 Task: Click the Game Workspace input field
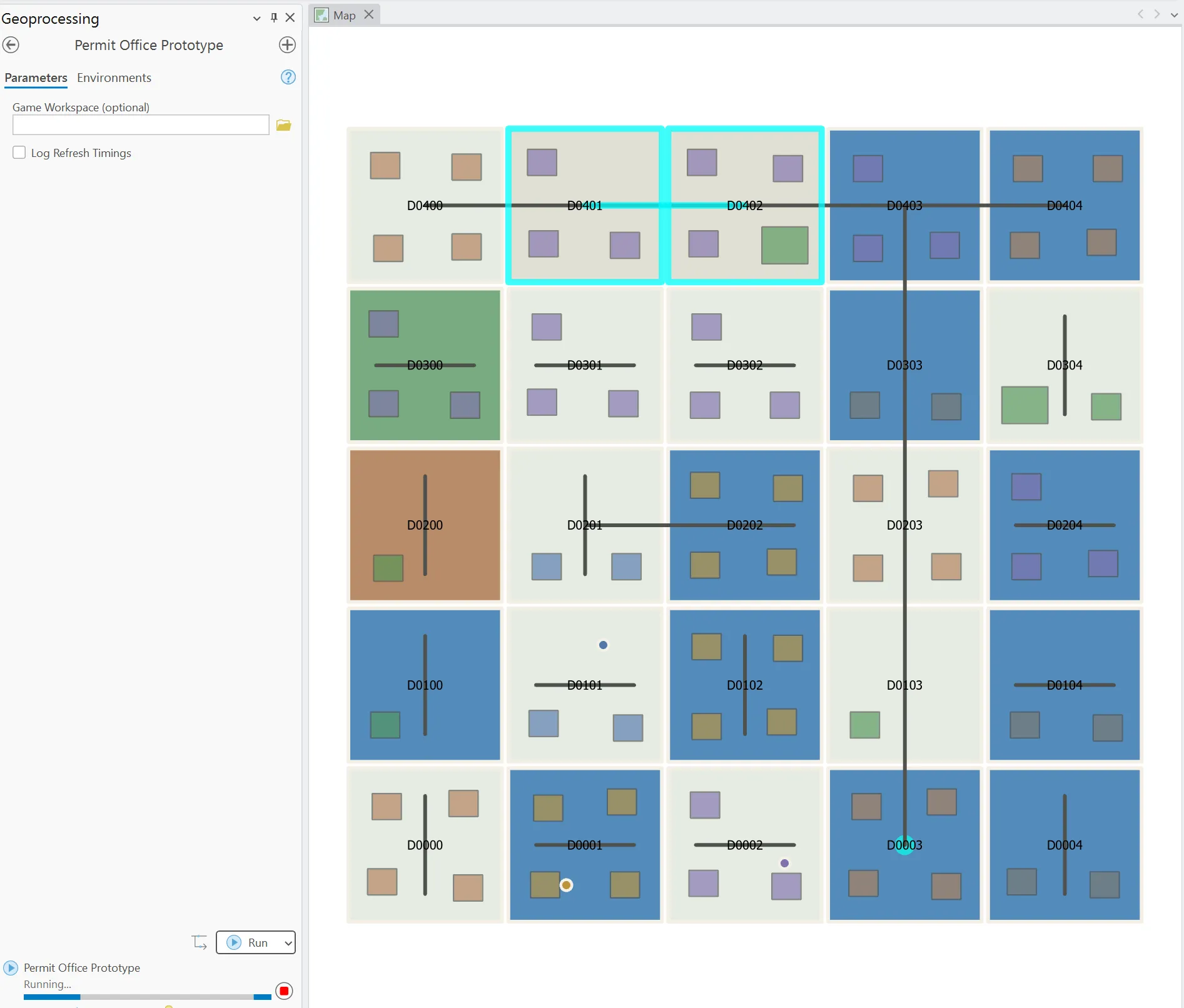tap(141, 125)
